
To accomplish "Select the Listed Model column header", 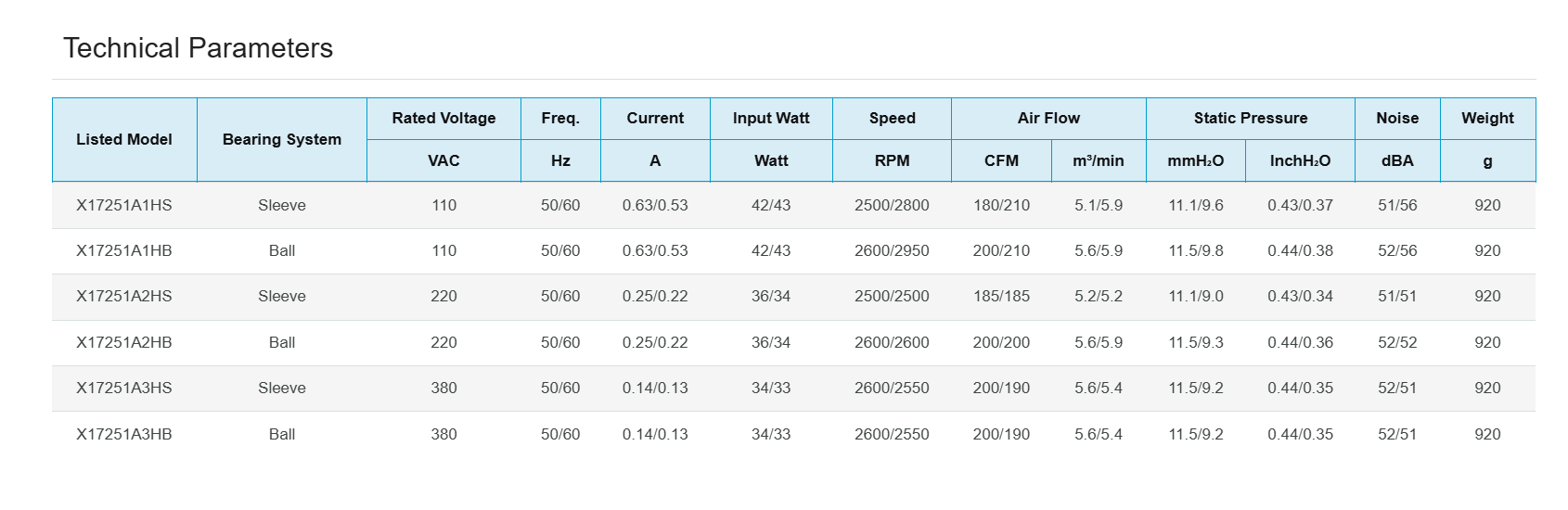I will pos(124,139).
